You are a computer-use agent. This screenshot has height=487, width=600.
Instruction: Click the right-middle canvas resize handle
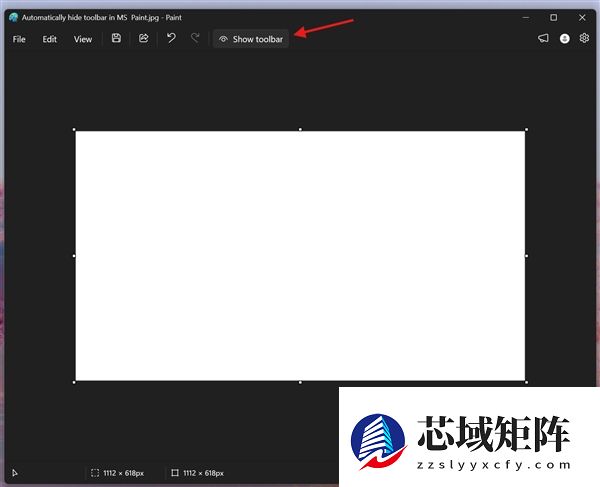(x=527, y=256)
